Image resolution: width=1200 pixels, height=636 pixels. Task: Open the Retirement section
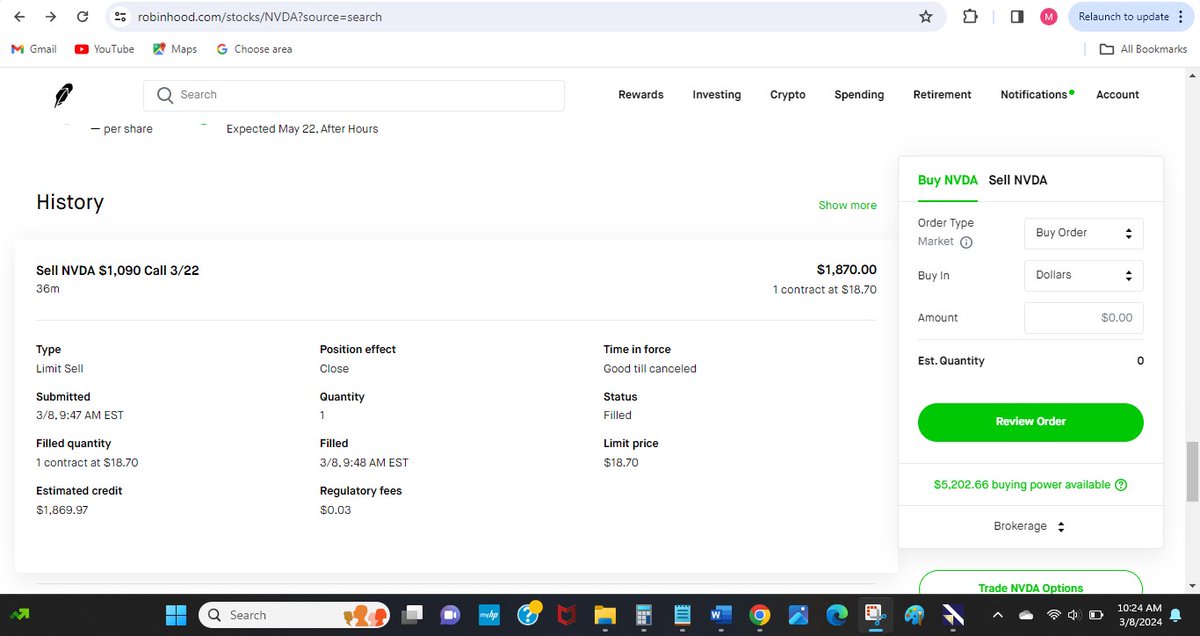pos(942,95)
